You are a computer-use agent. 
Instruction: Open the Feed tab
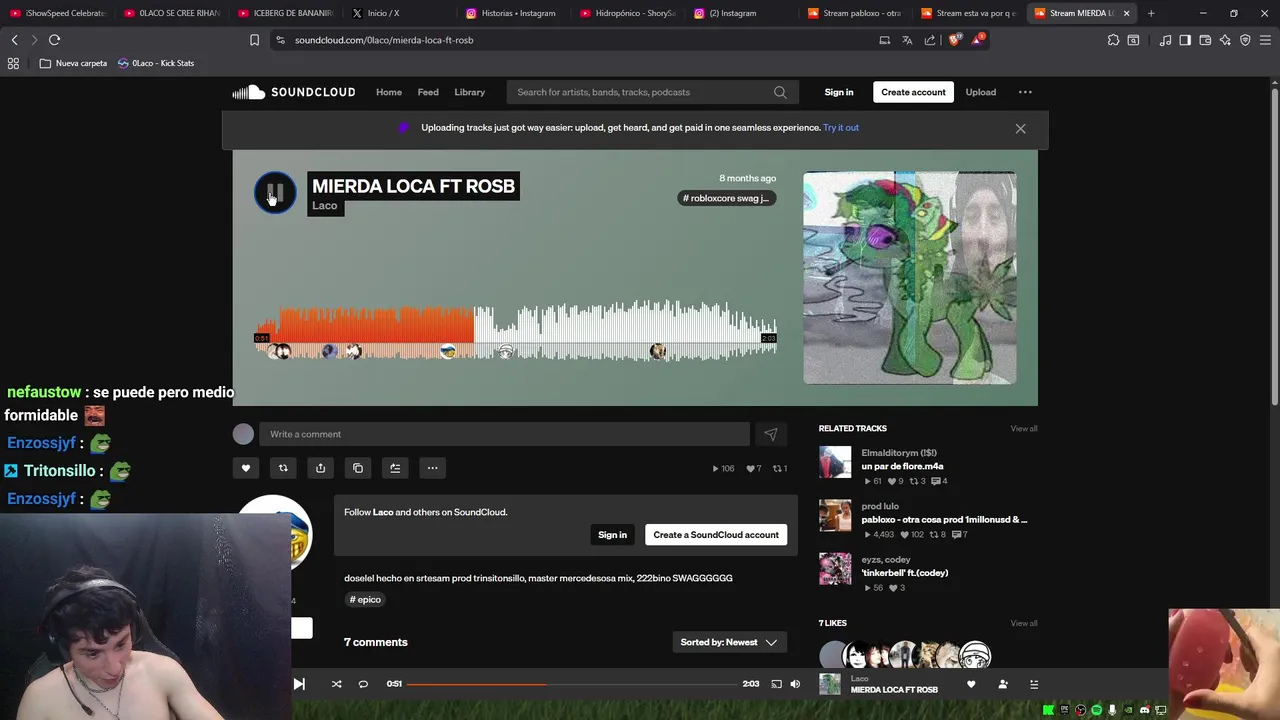click(x=428, y=92)
